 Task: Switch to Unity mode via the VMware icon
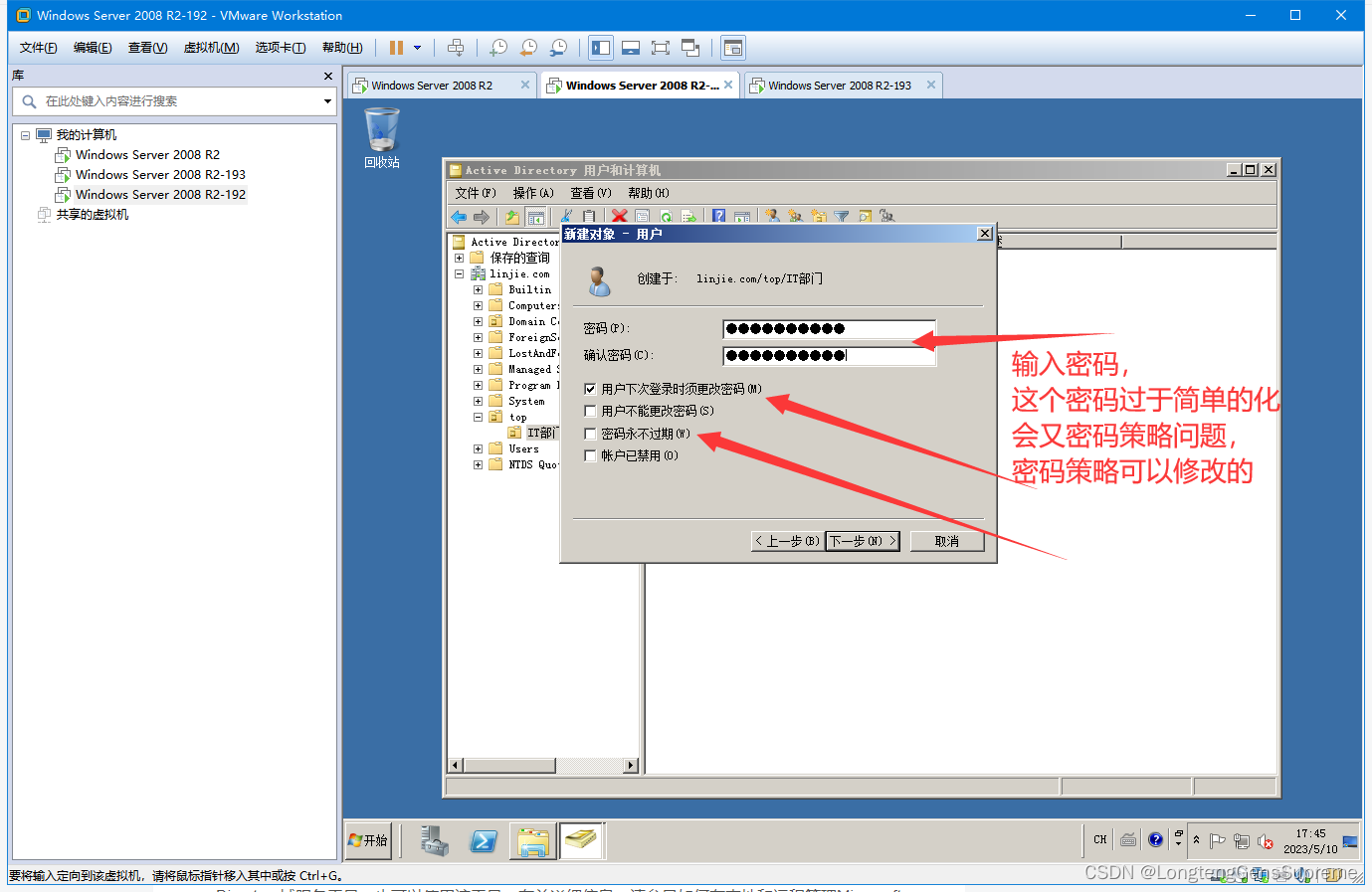tap(690, 48)
